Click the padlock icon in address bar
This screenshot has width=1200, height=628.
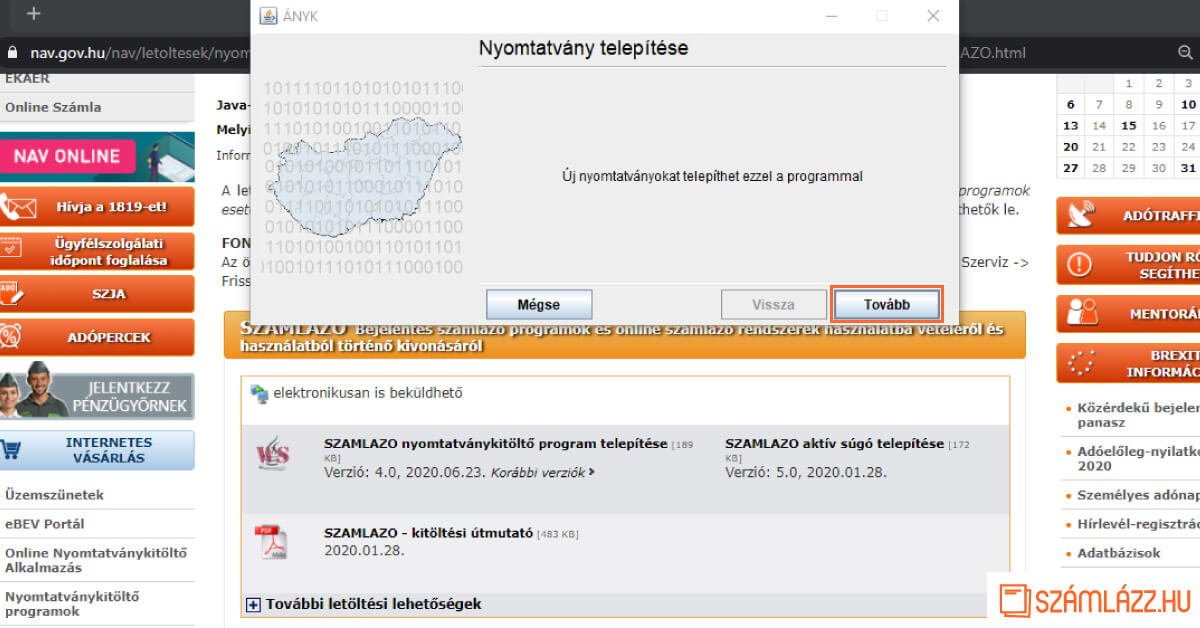[x=12, y=53]
